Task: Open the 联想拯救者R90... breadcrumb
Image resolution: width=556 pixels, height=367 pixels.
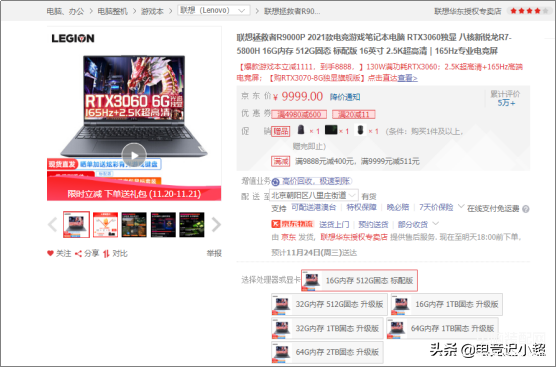Action: pos(292,11)
